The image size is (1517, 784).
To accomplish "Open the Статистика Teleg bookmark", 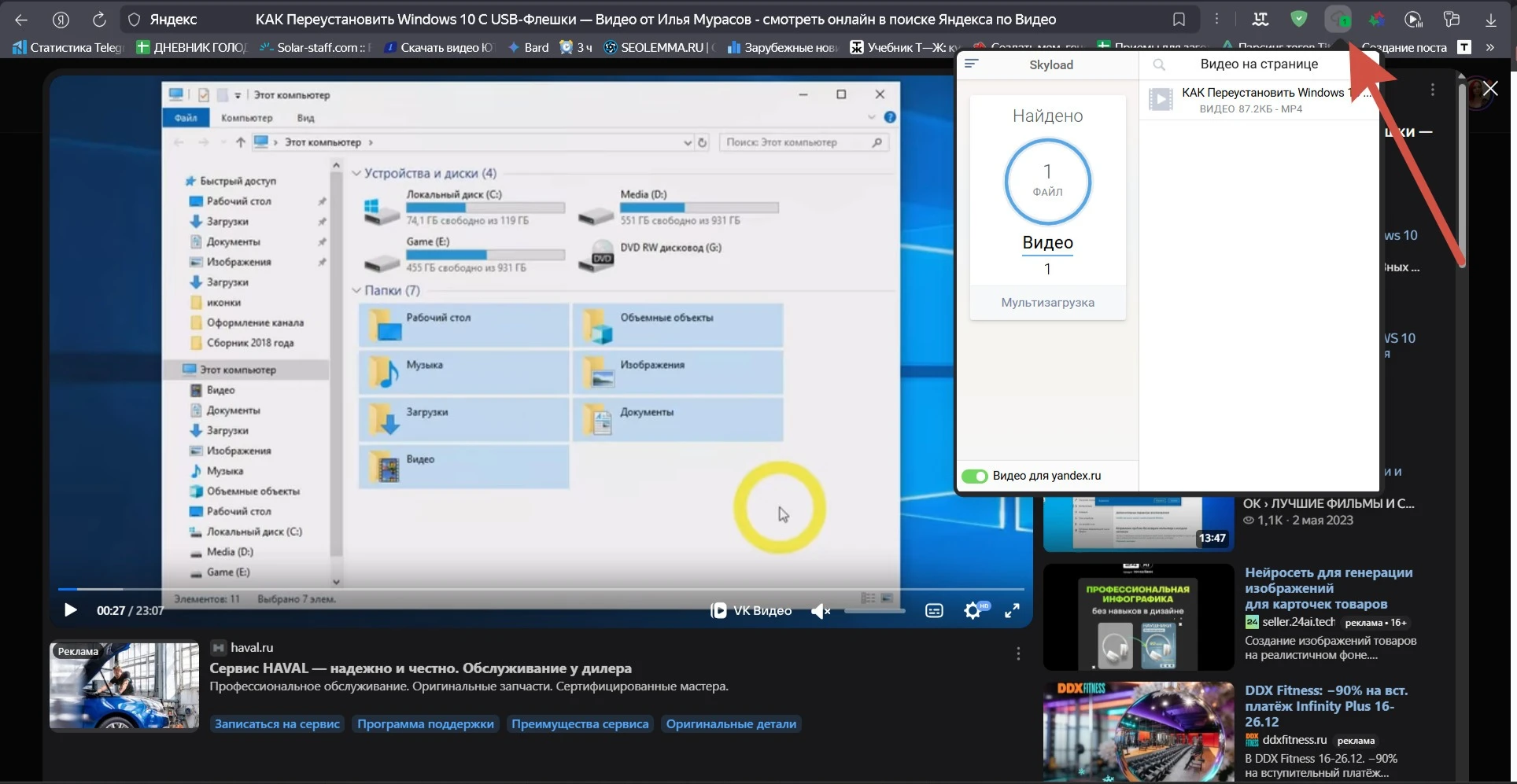I will coord(69,47).
